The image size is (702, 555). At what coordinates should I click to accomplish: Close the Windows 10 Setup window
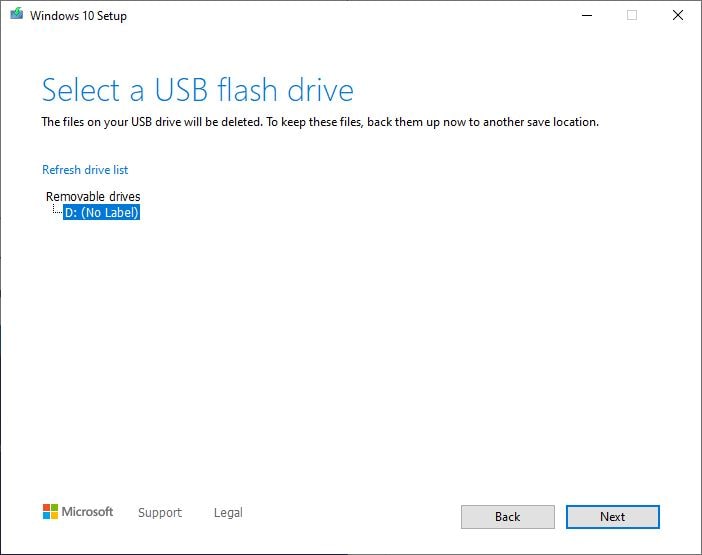point(678,16)
